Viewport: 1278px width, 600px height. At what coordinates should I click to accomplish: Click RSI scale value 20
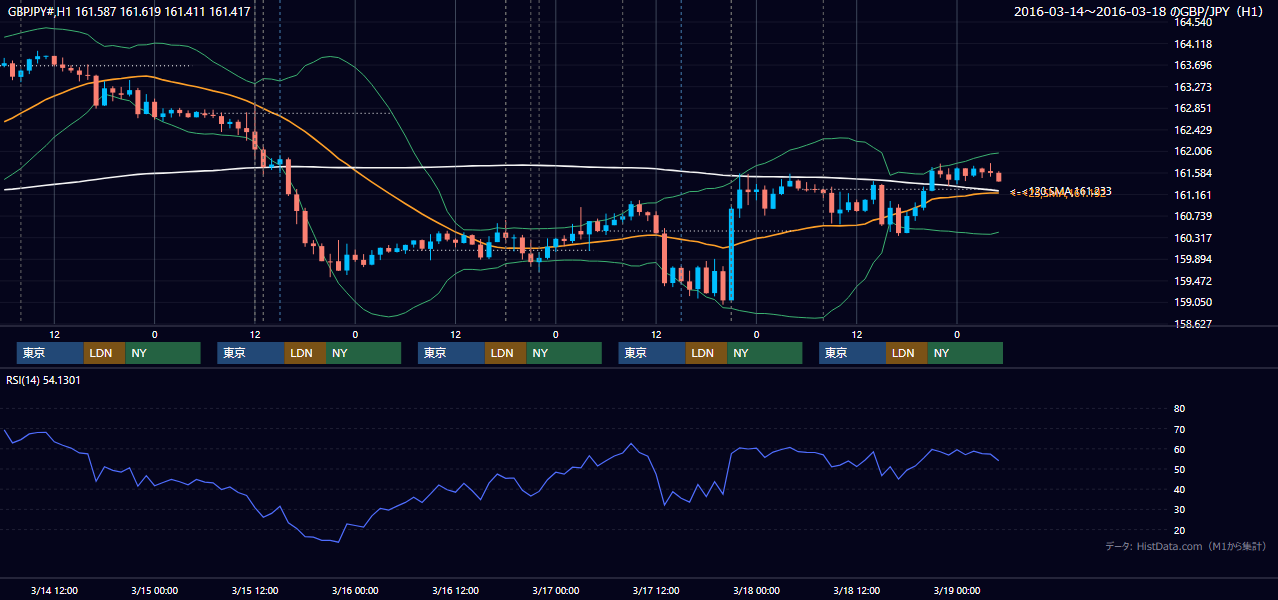(x=1179, y=530)
